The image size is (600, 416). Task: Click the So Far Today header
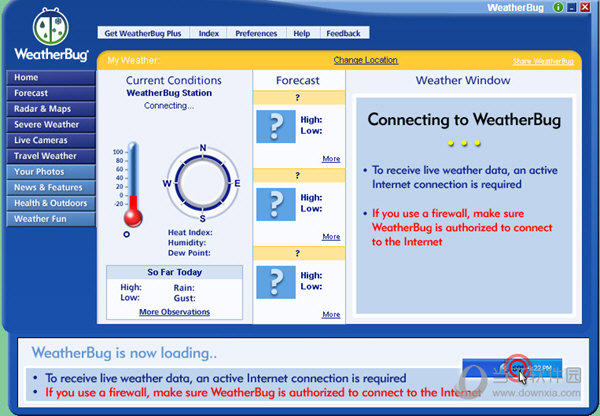[x=174, y=272]
